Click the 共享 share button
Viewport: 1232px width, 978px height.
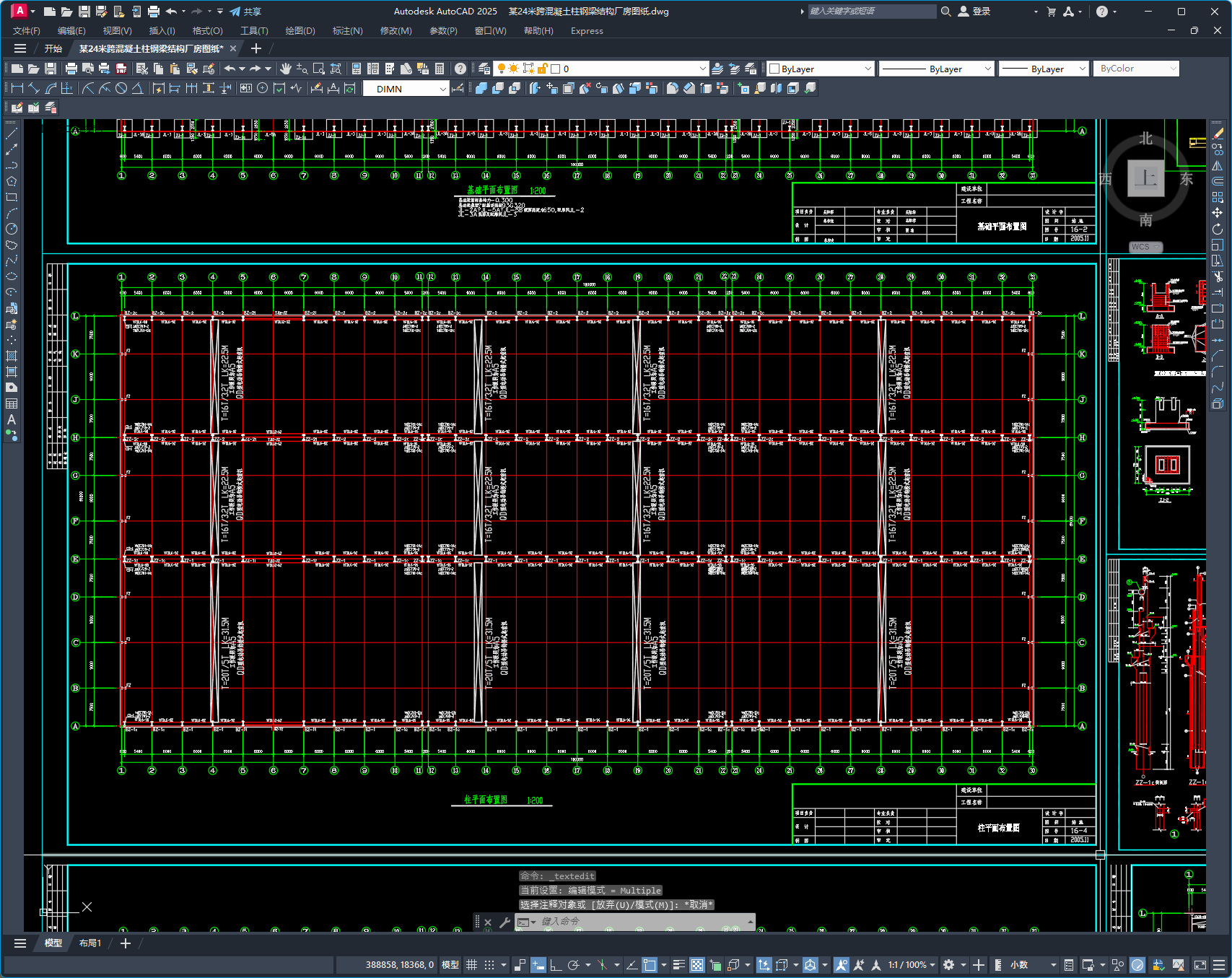pos(245,12)
